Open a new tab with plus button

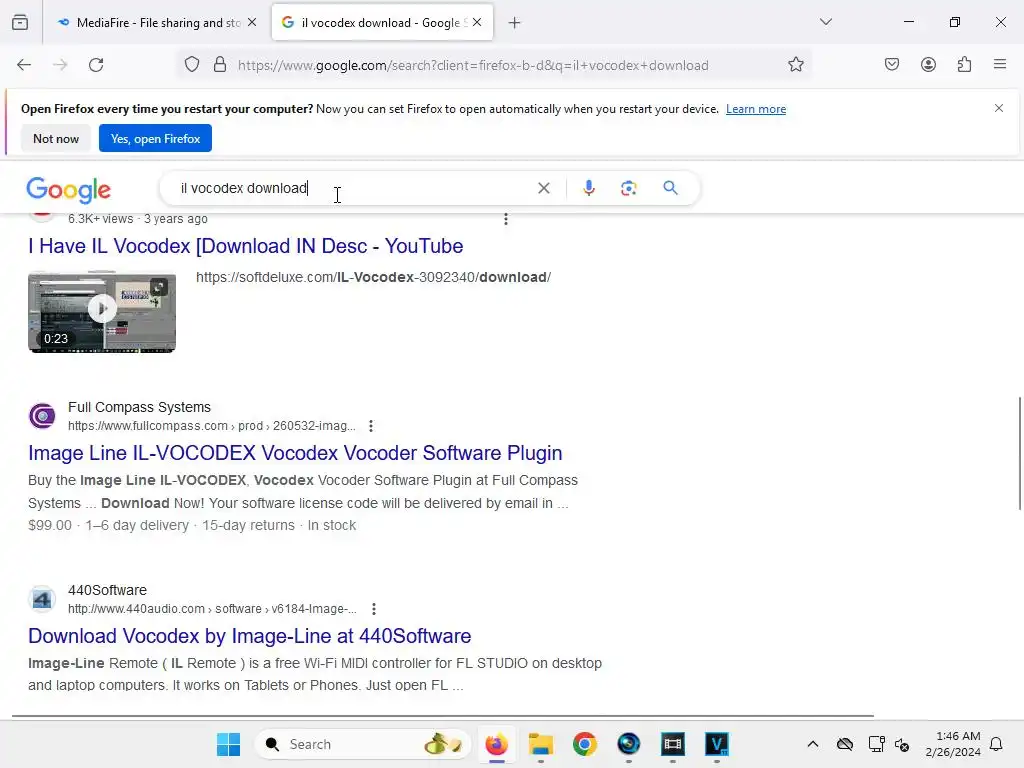(515, 23)
